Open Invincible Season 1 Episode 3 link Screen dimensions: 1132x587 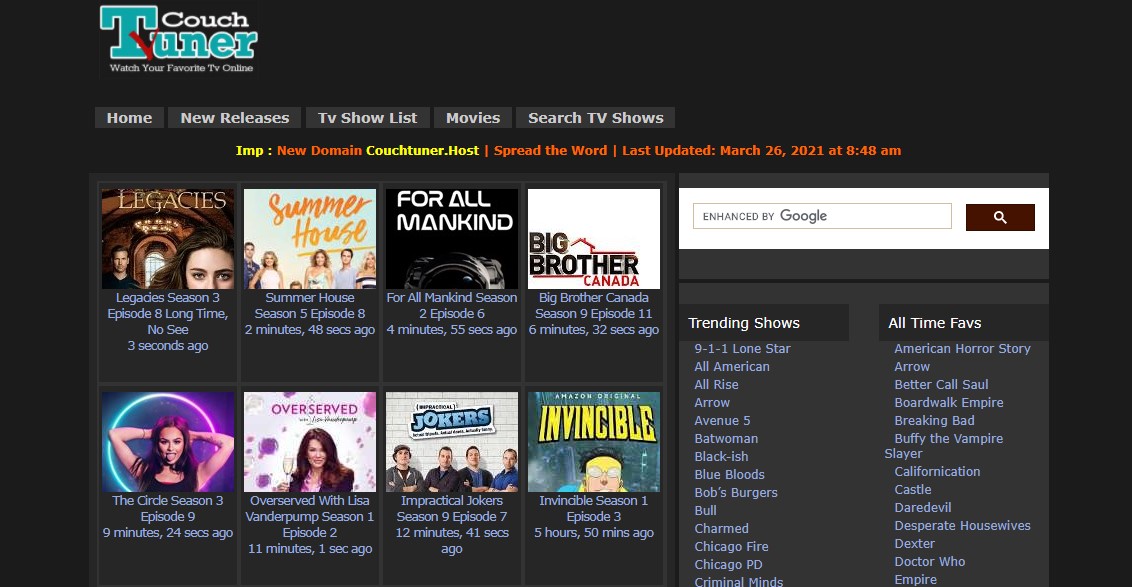point(593,508)
